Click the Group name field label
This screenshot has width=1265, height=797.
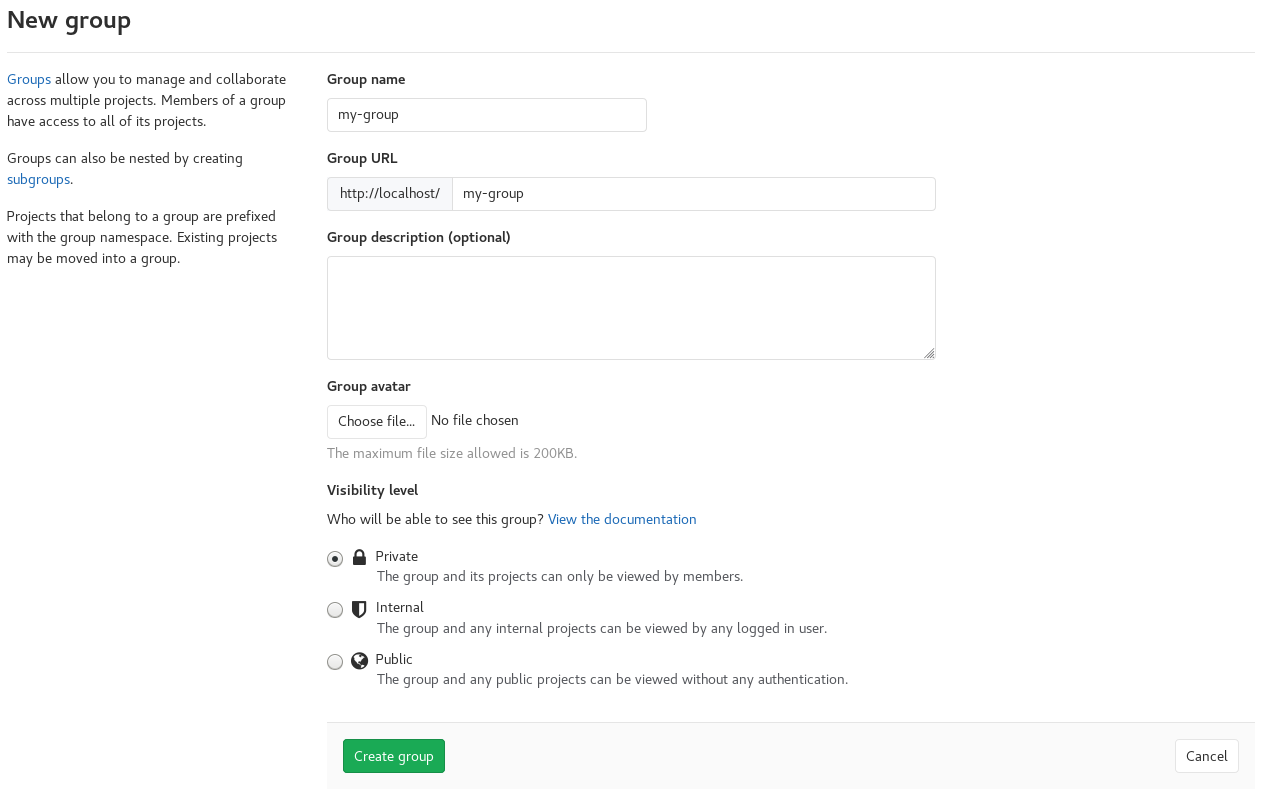pos(366,79)
